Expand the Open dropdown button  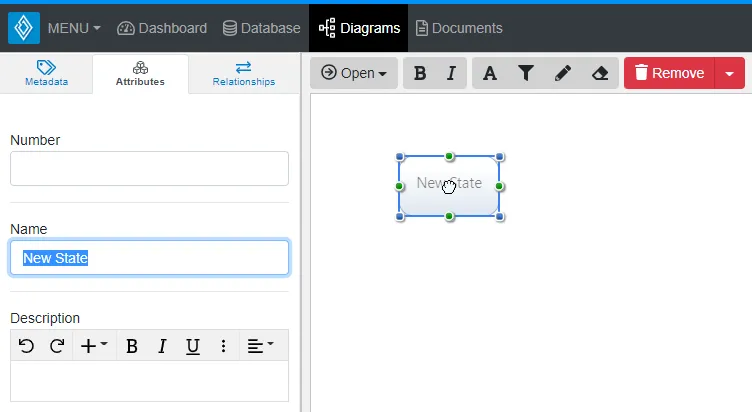(x=354, y=73)
